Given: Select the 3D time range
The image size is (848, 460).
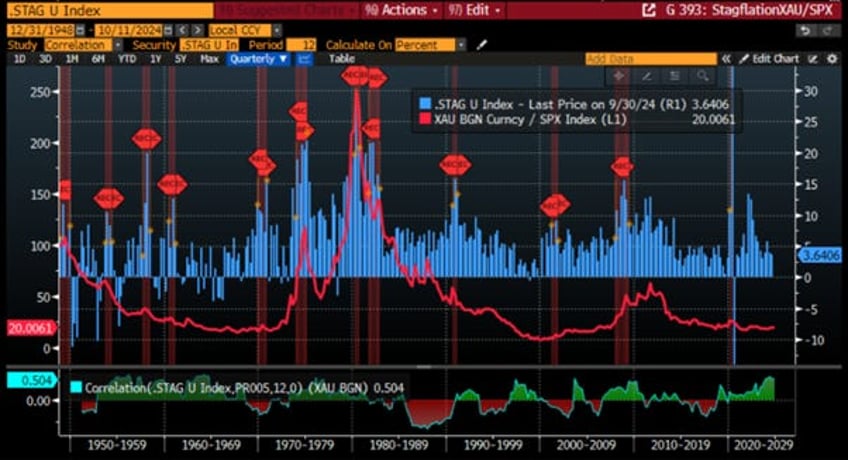Looking at the screenshot, I should click(45, 59).
